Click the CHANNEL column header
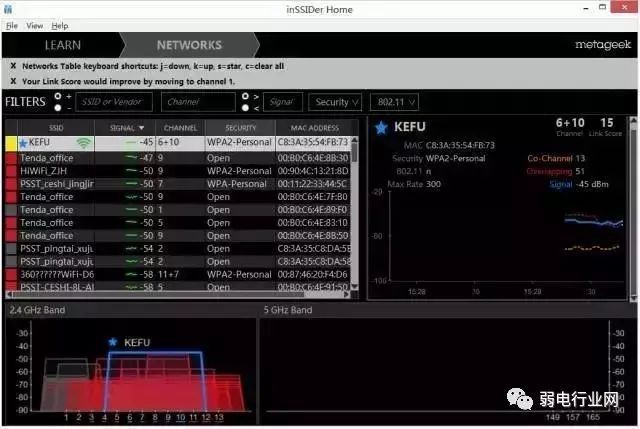The width and height of the screenshot is (640, 429). pyautogui.click(x=180, y=128)
